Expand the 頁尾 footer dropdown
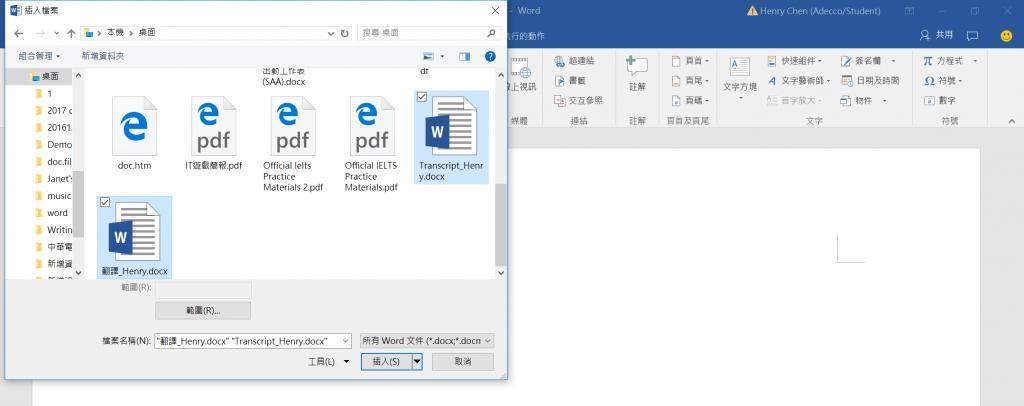The height and width of the screenshot is (406, 1024). point(706,80)
